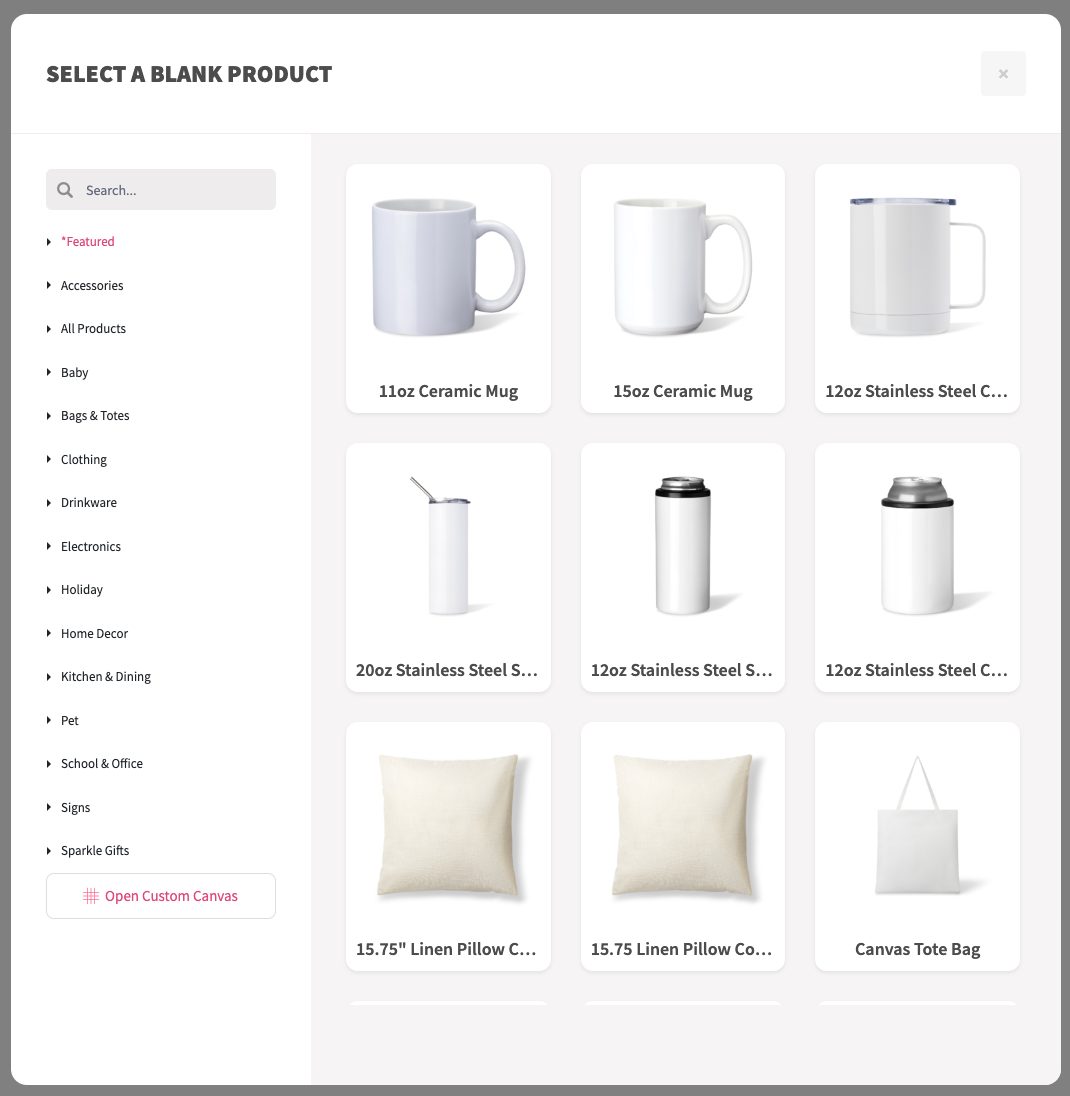Select the Bags & Totes category
The image size is (1070, 1096).
click(95, 416)
